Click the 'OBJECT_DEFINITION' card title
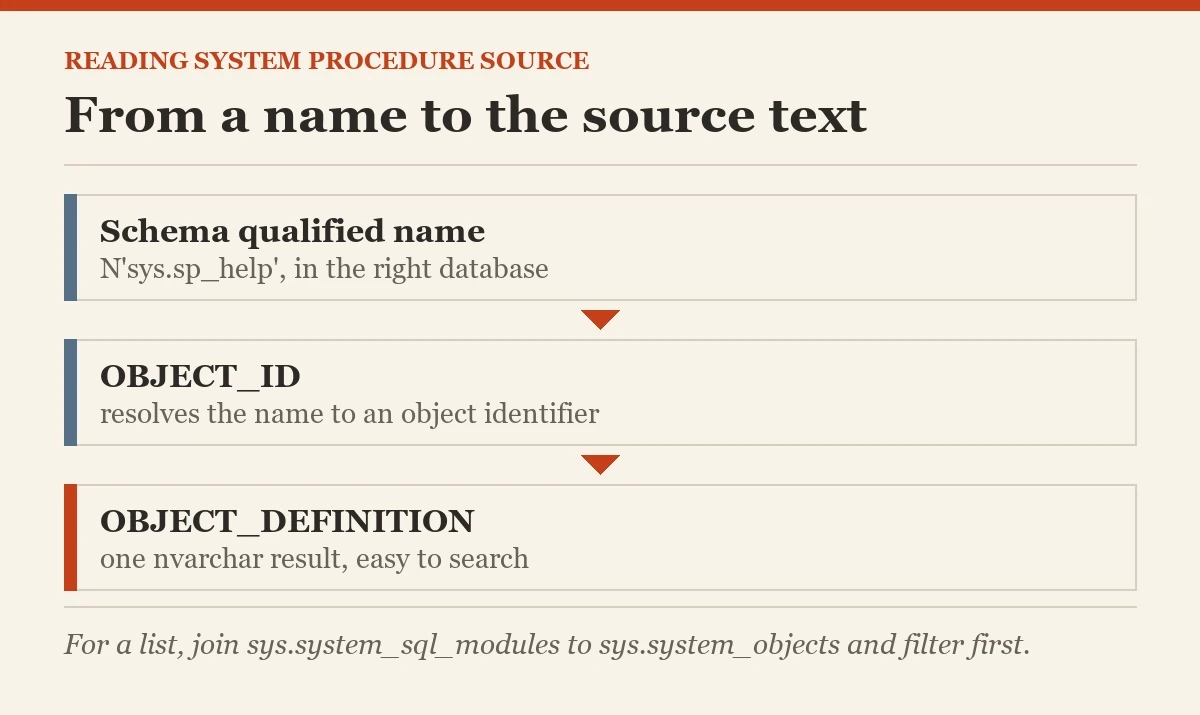 287,521
